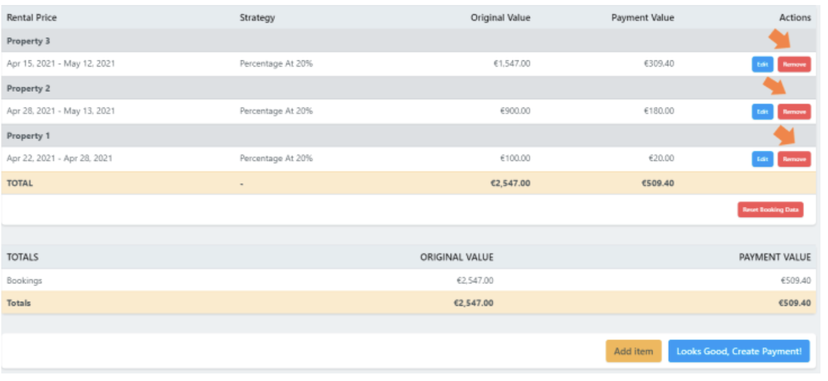828x381 pixels.
Task: Edit the Property 2 rental entry
Action: [x=763, y=112]
